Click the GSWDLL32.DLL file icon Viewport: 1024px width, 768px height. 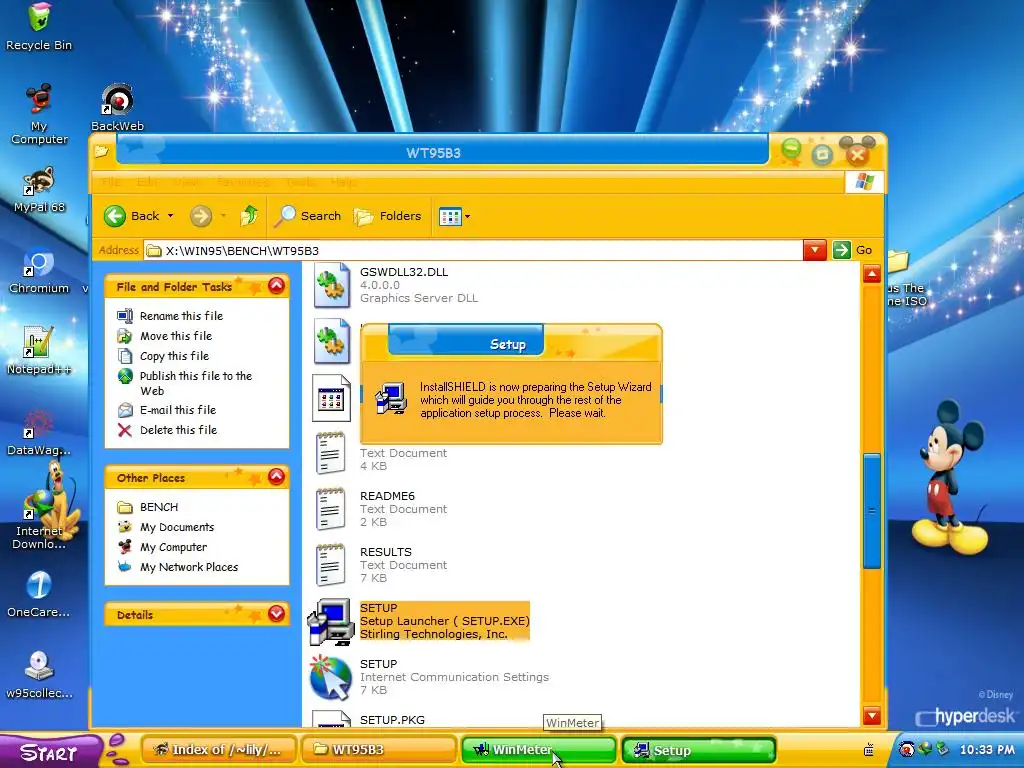tap(331, 285)
